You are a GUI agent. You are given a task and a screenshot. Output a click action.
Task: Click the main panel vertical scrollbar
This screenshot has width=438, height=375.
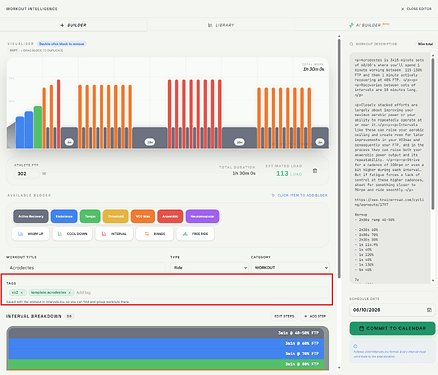click(x=339, y=158)
